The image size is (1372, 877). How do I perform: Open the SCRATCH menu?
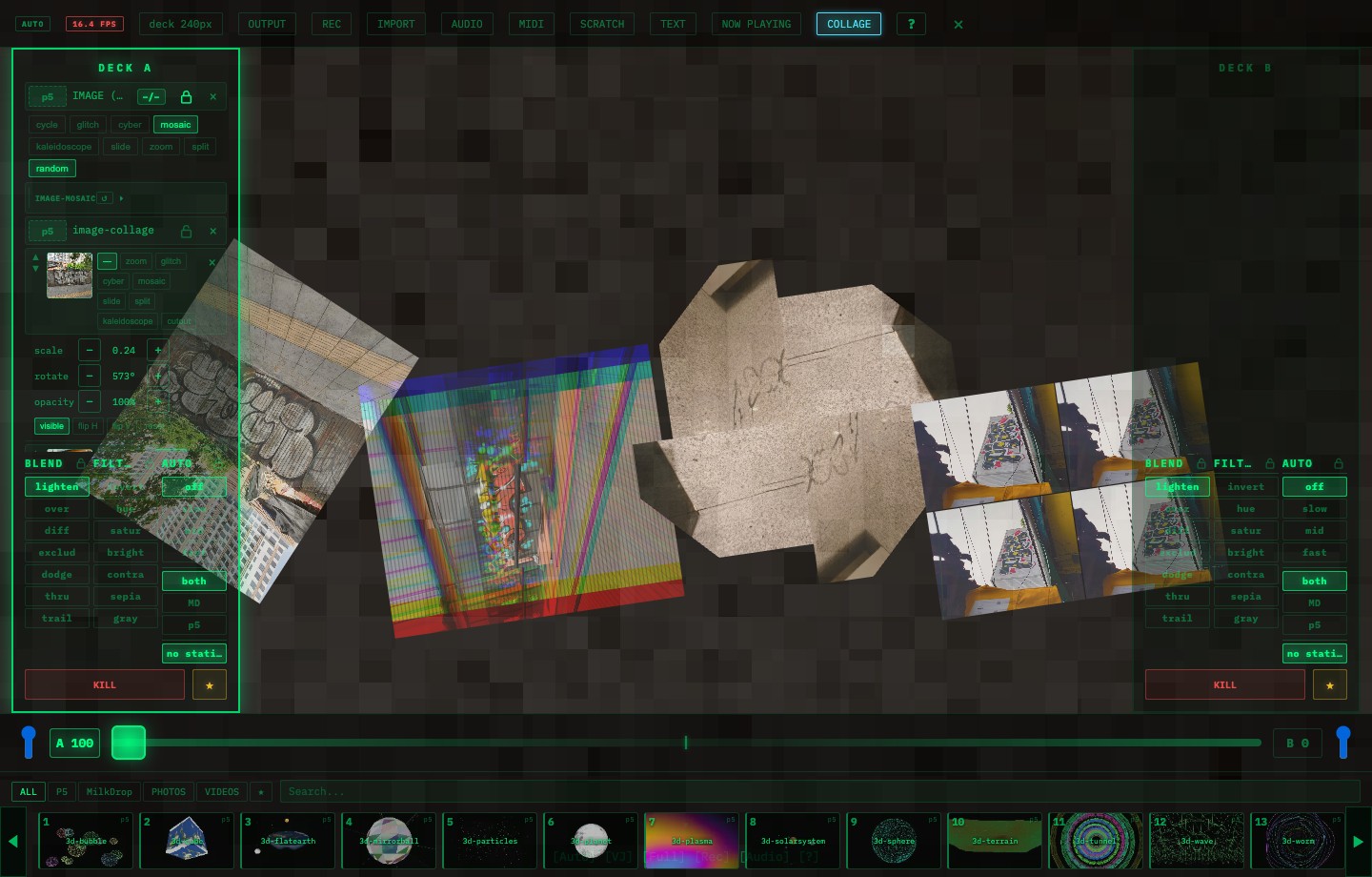[x=602, y=24]
